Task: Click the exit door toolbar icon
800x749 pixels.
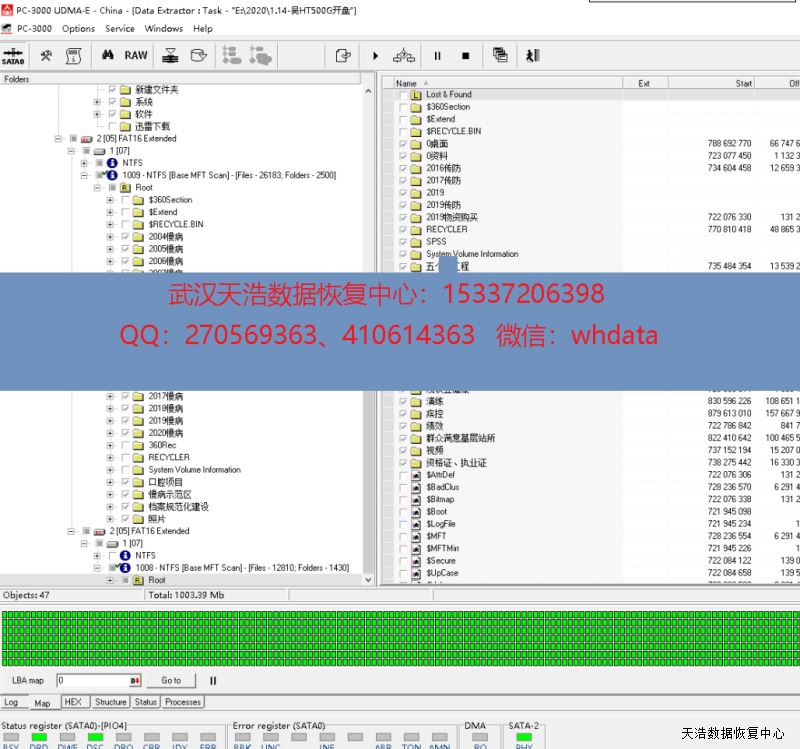Action: click(x=532, y=56)
